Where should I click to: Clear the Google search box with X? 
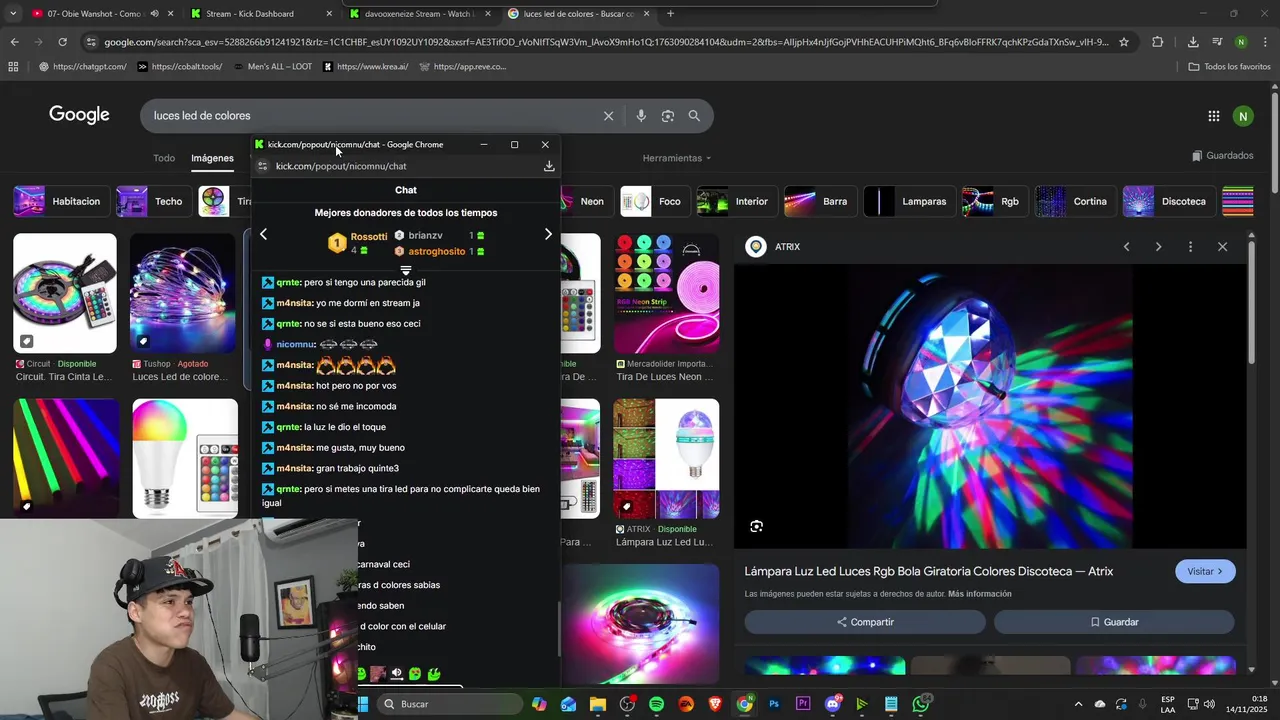click(x=608, y=116)
